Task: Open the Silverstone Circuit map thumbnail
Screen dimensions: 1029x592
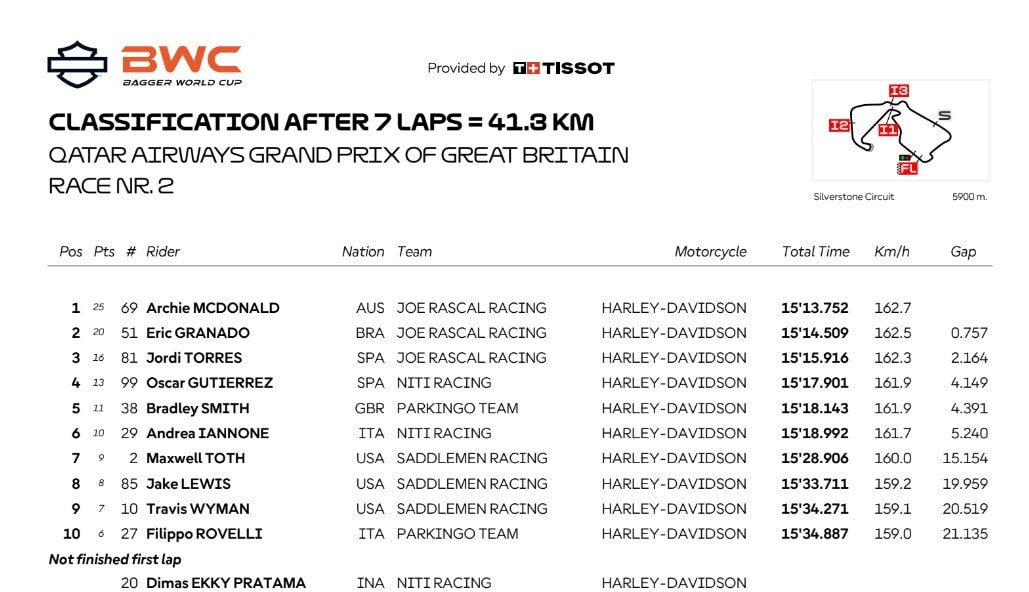Action: click(900, 130)
